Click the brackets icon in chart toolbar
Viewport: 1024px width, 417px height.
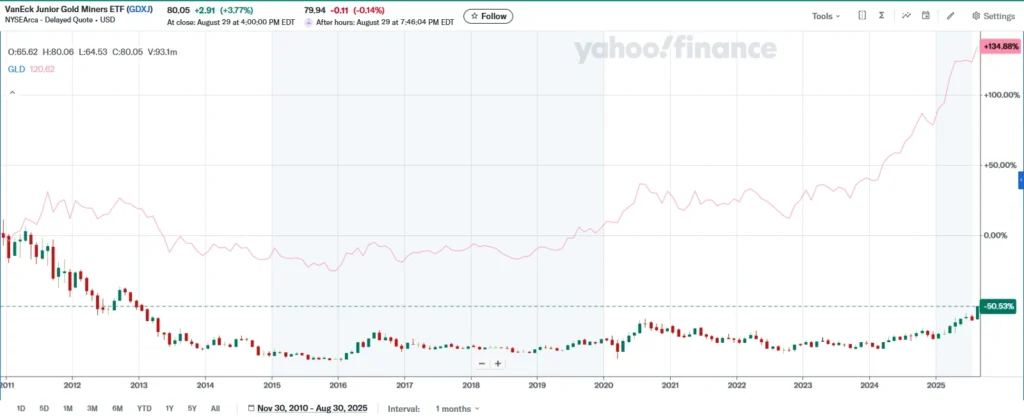coord(863,16)
